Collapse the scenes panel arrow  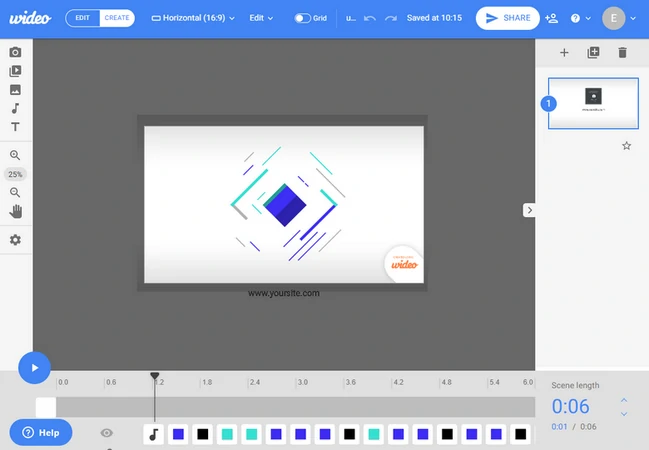click(529, 210)
